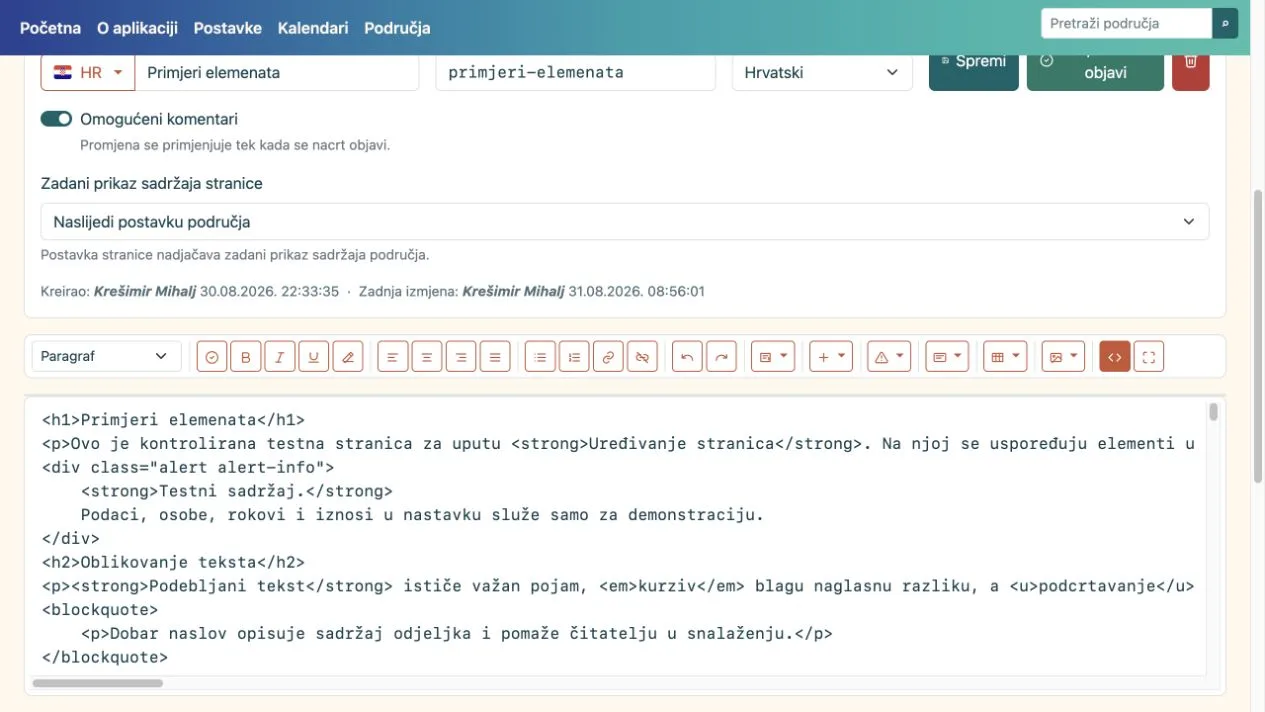
Task: Open Naslijedi postavku područja dropdown
Action: coord(624,222)
